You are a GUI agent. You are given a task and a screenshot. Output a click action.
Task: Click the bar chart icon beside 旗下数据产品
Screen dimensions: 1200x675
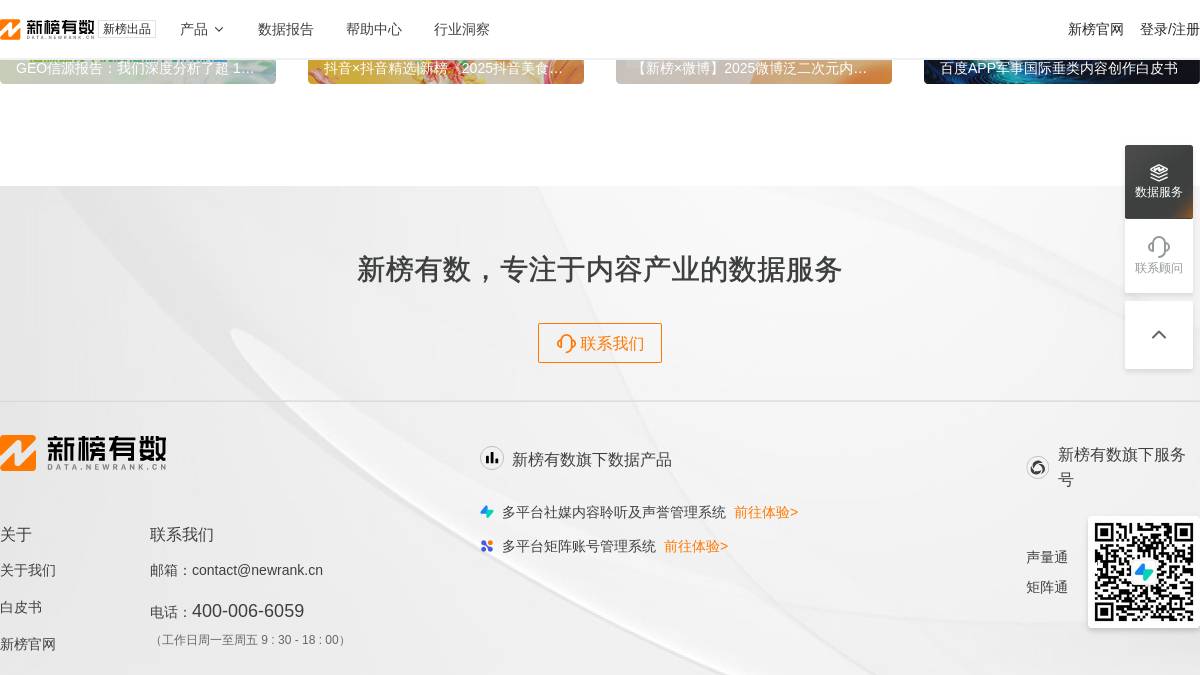(x=492, y=458)
